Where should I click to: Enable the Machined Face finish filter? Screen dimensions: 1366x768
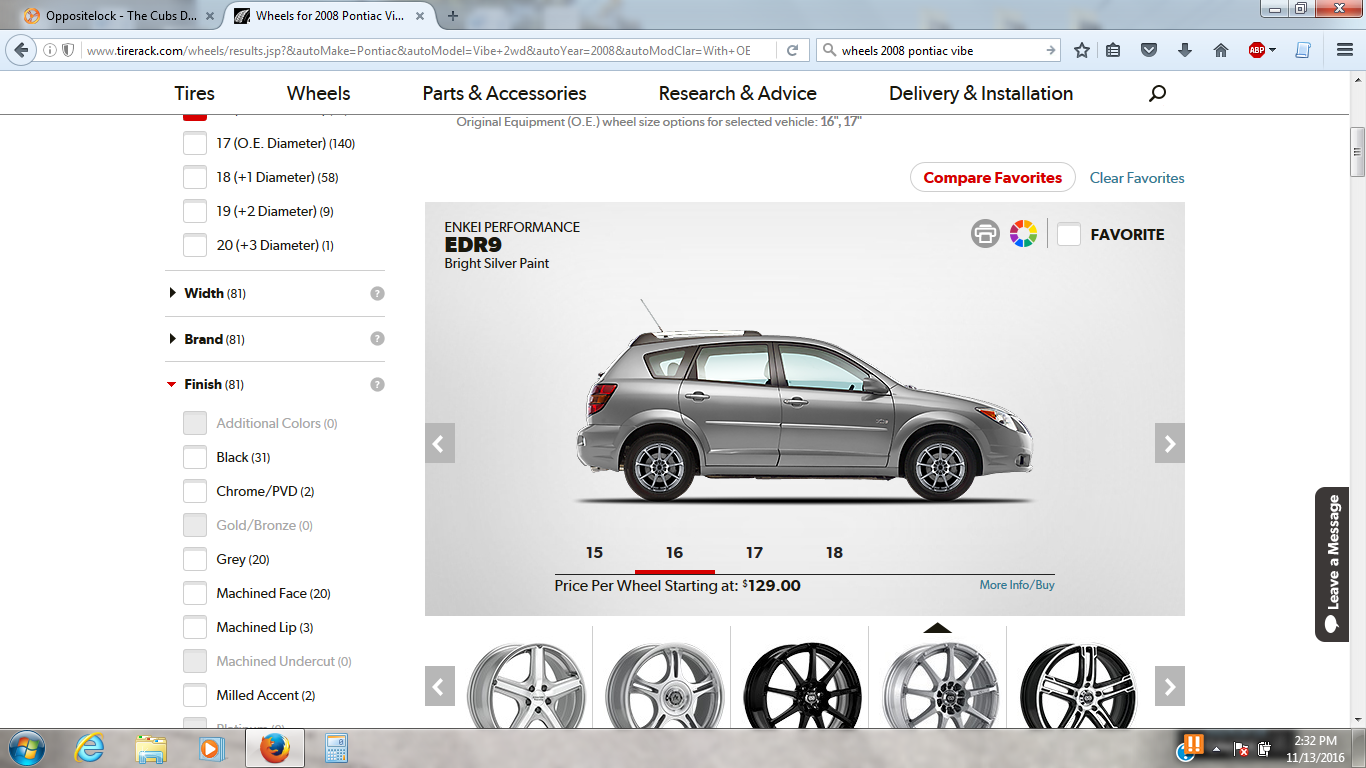pos(195,593)
